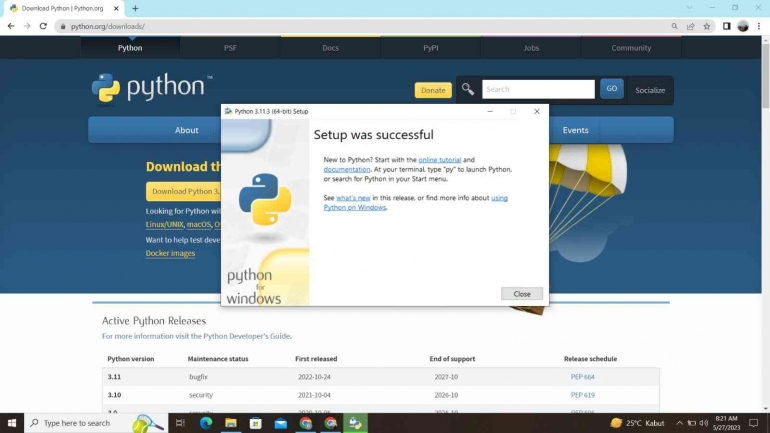Open the macOS download link
The height and width of the screenshot is (433, 770).
tap(198, 224)
